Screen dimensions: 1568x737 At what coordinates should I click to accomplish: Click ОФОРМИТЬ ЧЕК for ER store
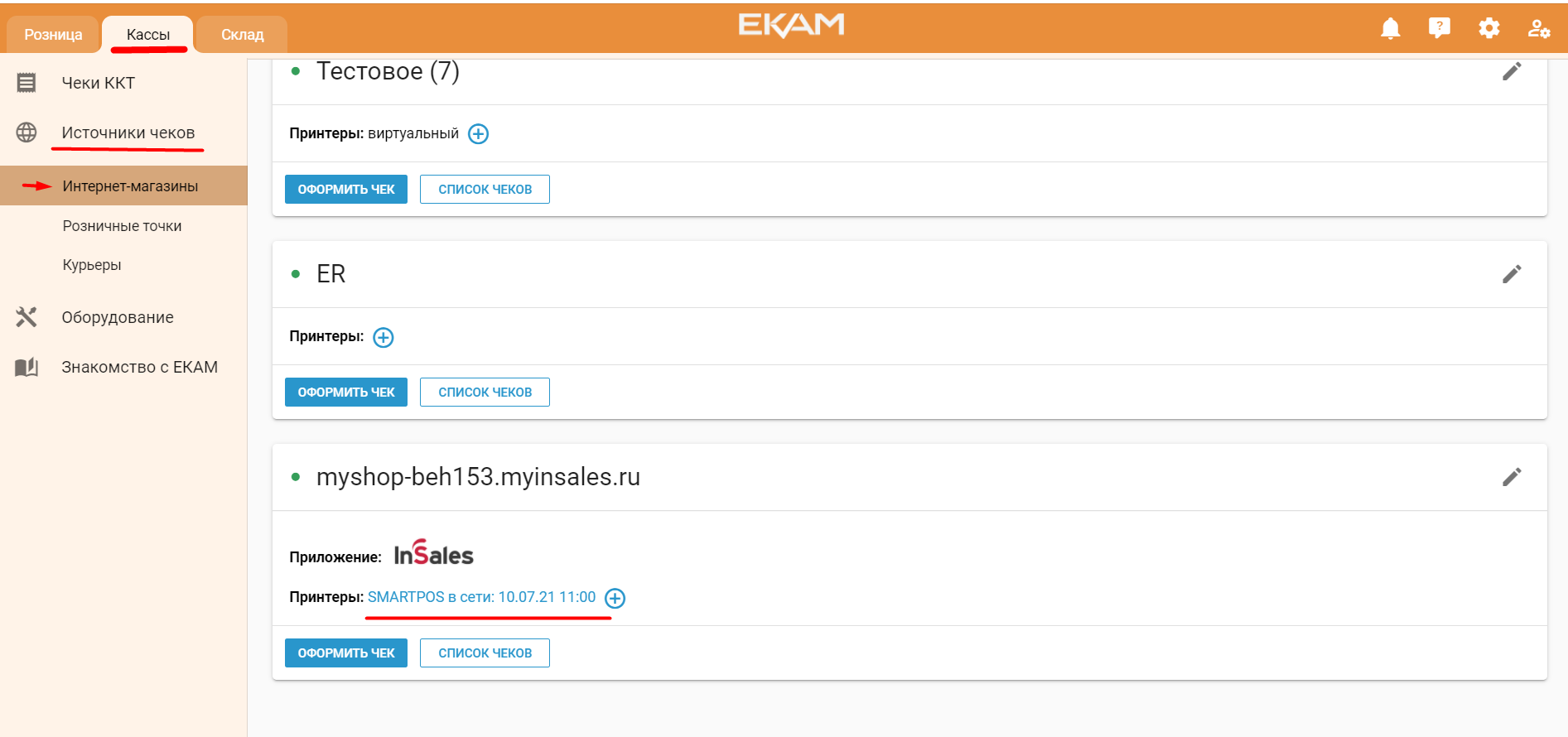(346, 393)
